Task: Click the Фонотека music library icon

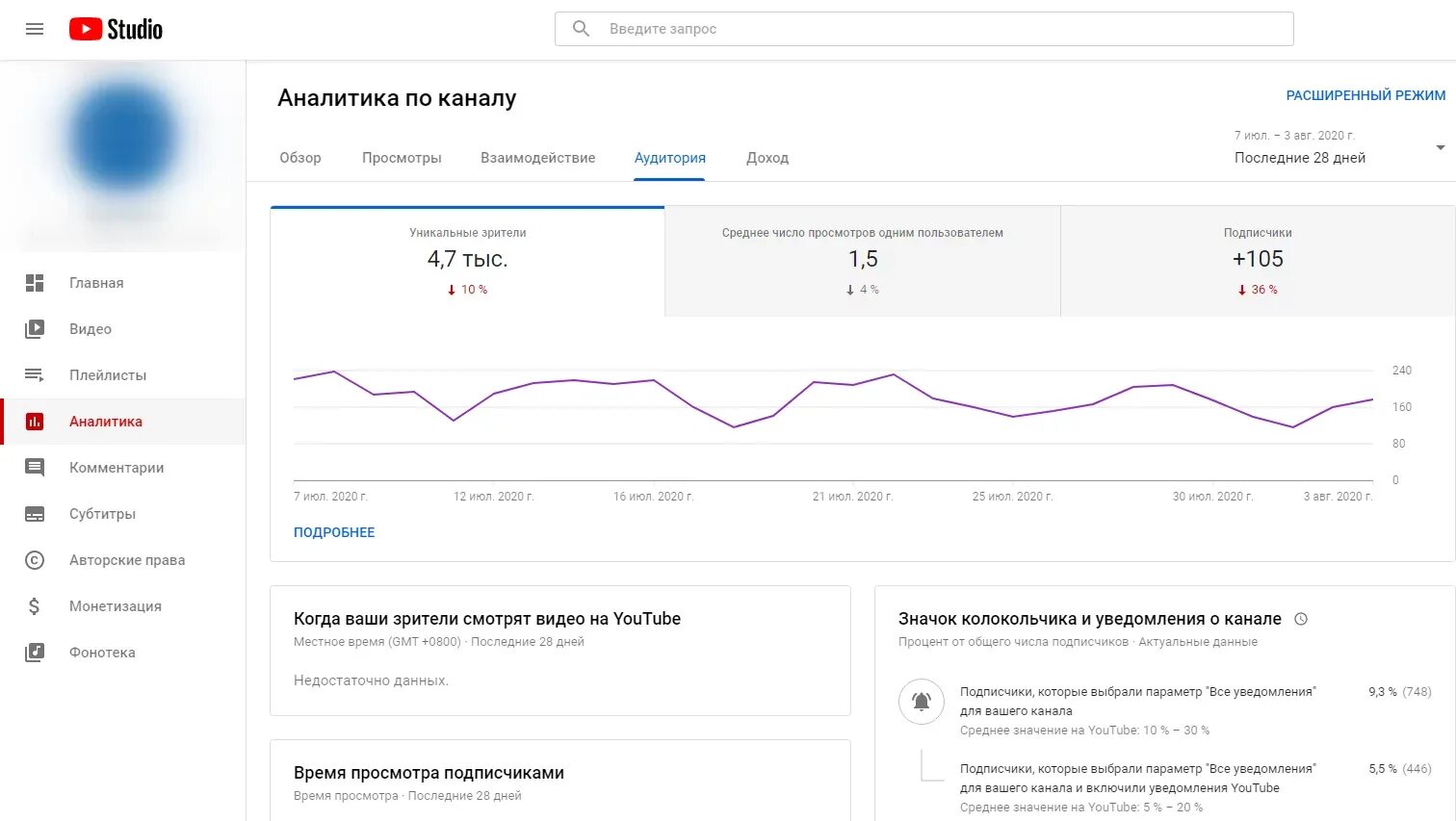Action: tap(35, 653)
